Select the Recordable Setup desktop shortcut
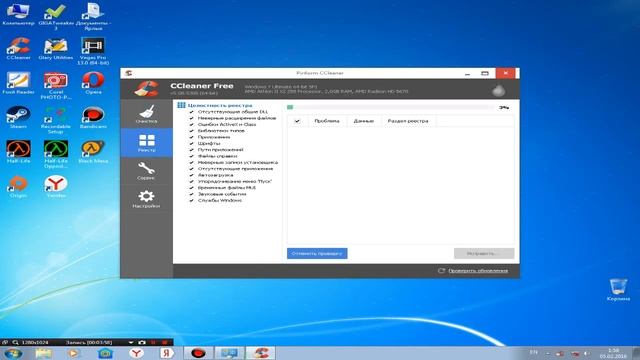 56,120
